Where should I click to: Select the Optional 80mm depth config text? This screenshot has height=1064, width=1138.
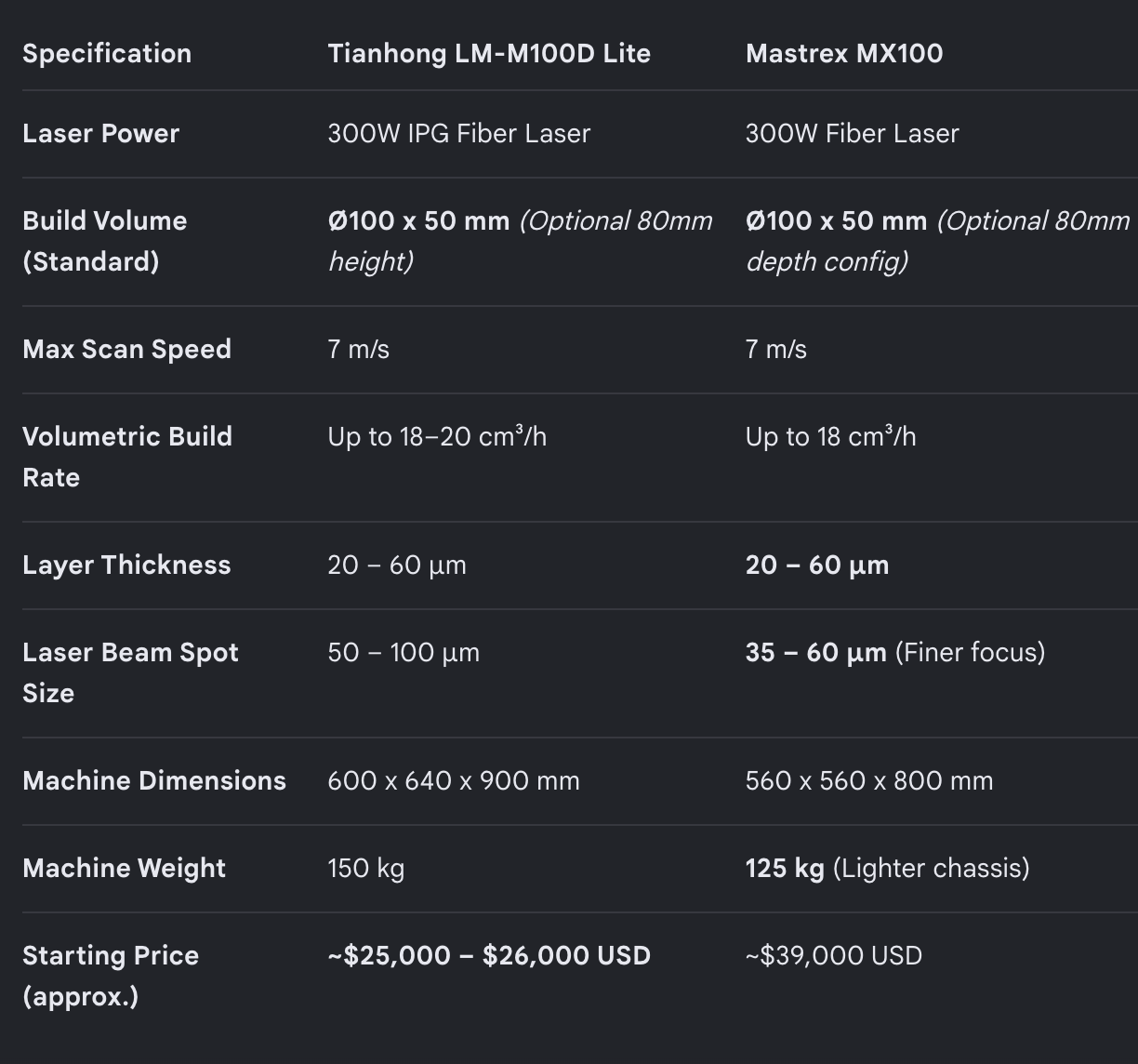tap(938, 242)
